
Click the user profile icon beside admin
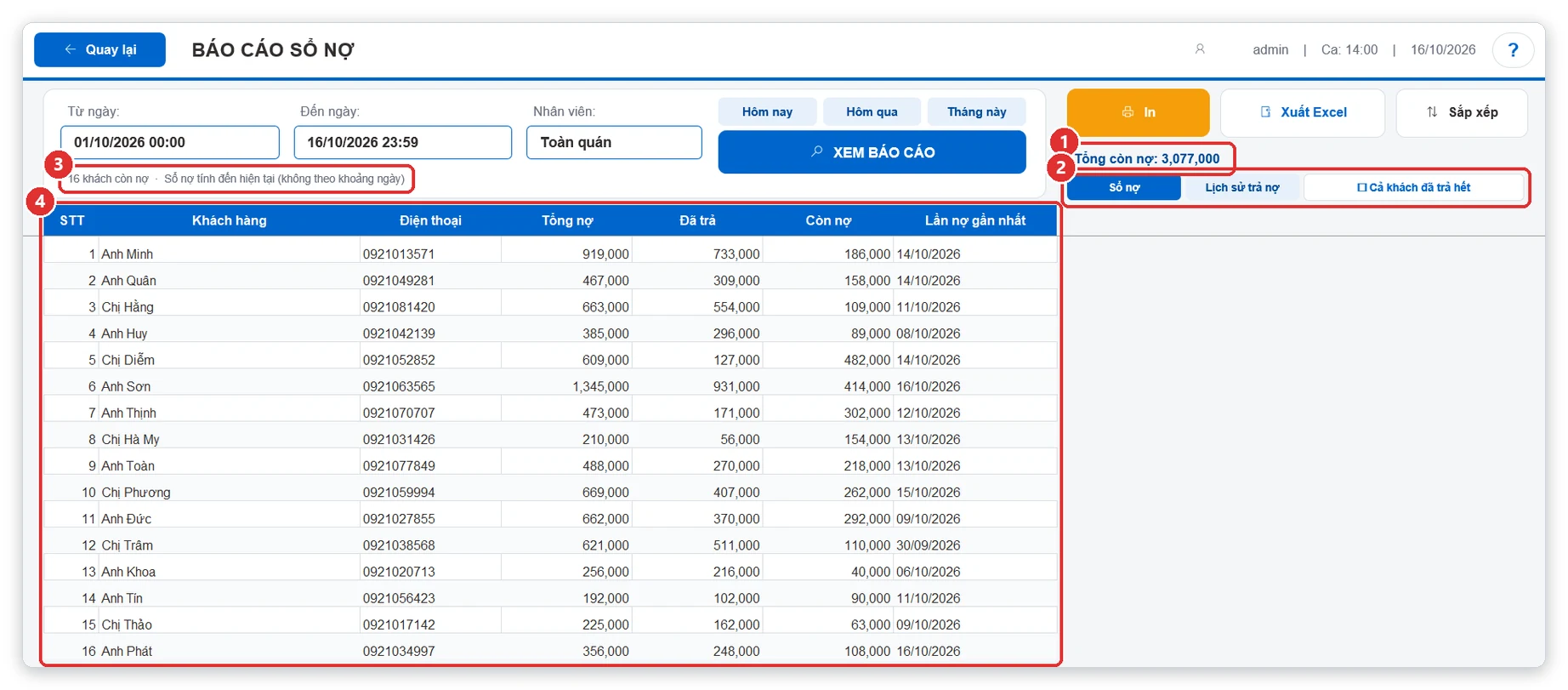point(1200,49)
